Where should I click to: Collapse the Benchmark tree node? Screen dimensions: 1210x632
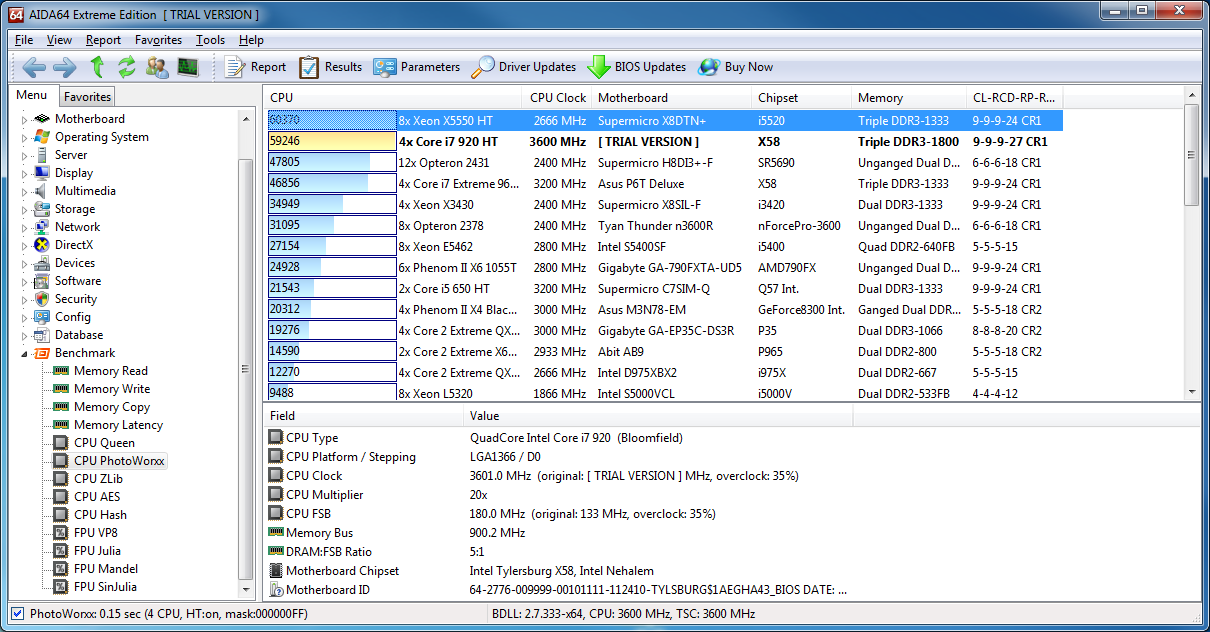coord(25,353)
